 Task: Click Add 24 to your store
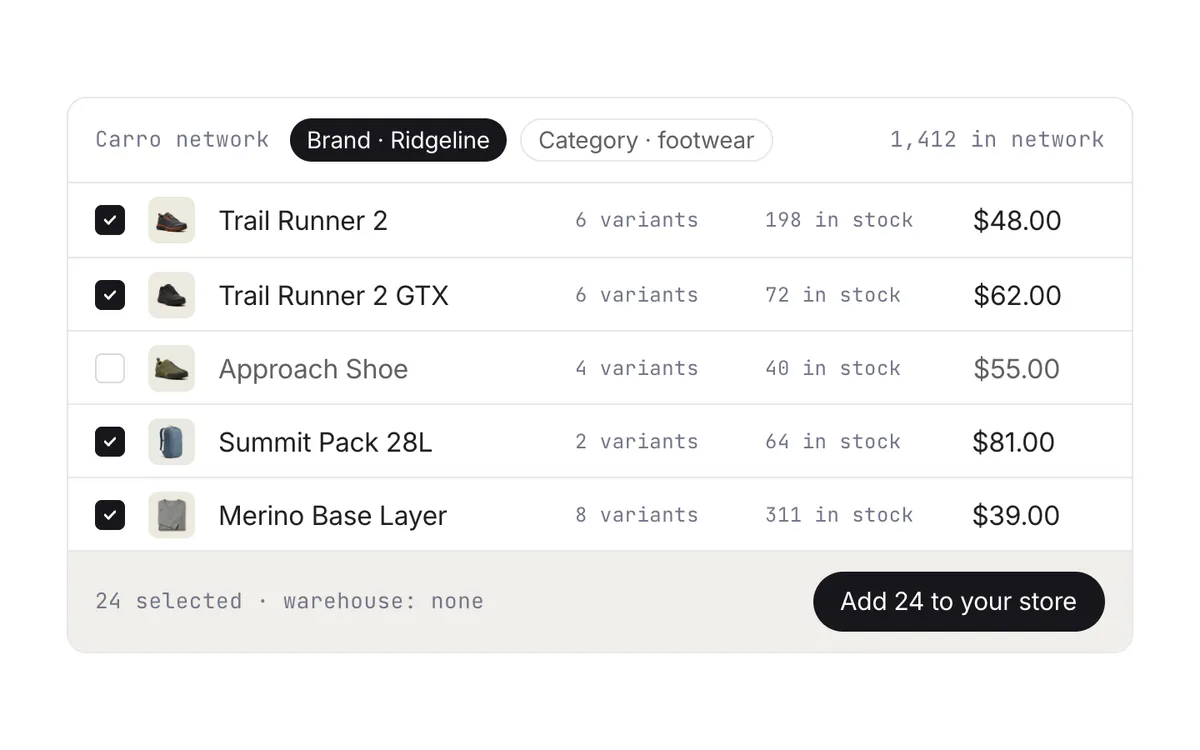(x=959, y=601)
